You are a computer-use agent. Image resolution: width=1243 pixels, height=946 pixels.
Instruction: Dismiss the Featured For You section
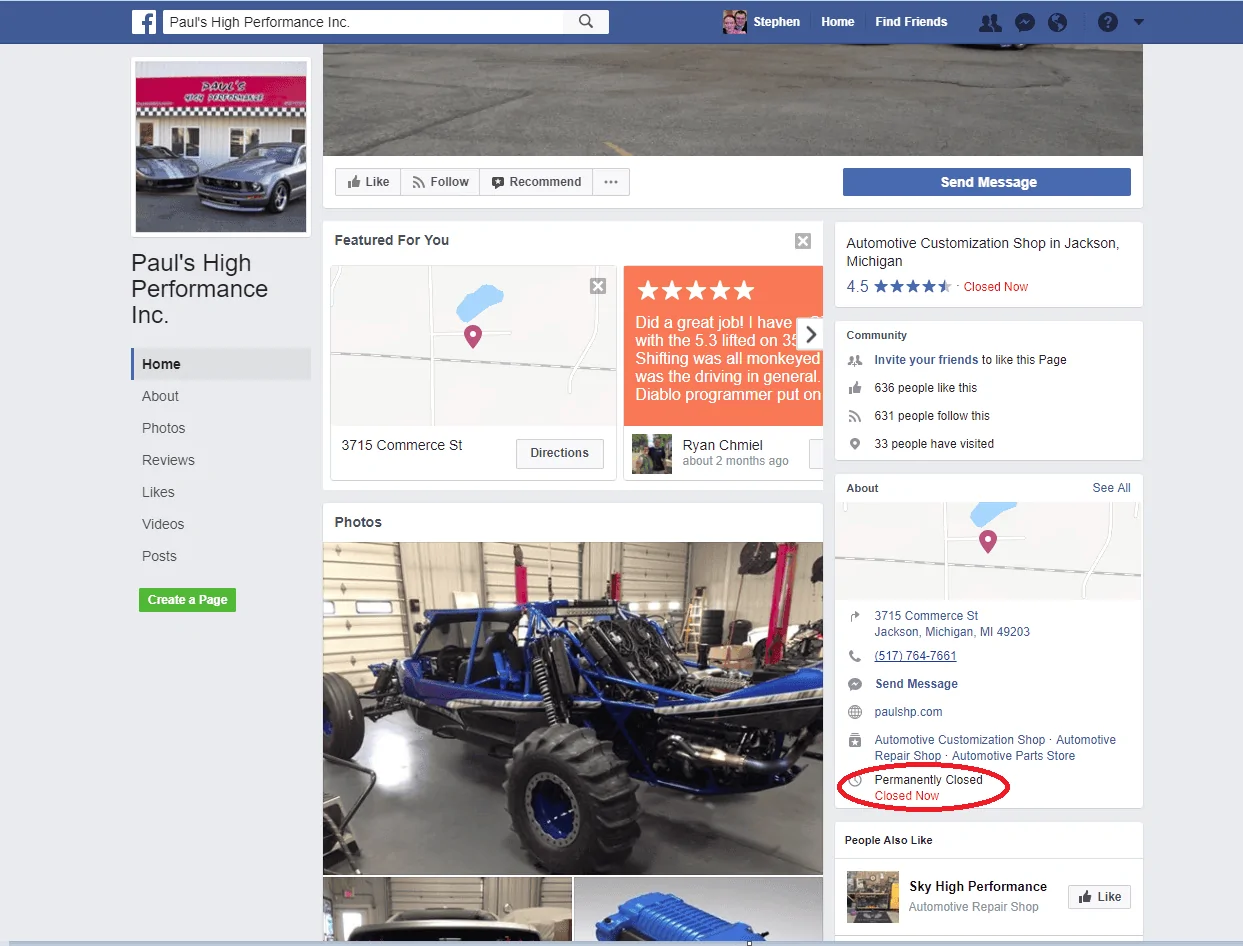803,240
